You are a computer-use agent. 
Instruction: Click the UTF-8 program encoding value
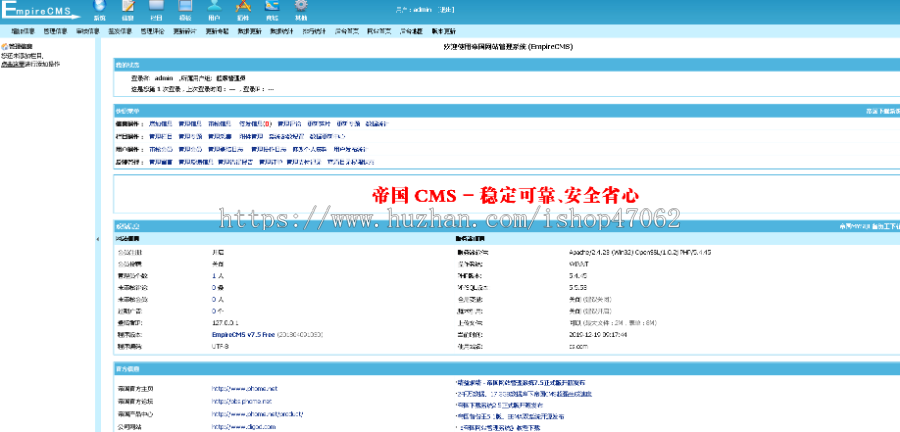[220, 347]
